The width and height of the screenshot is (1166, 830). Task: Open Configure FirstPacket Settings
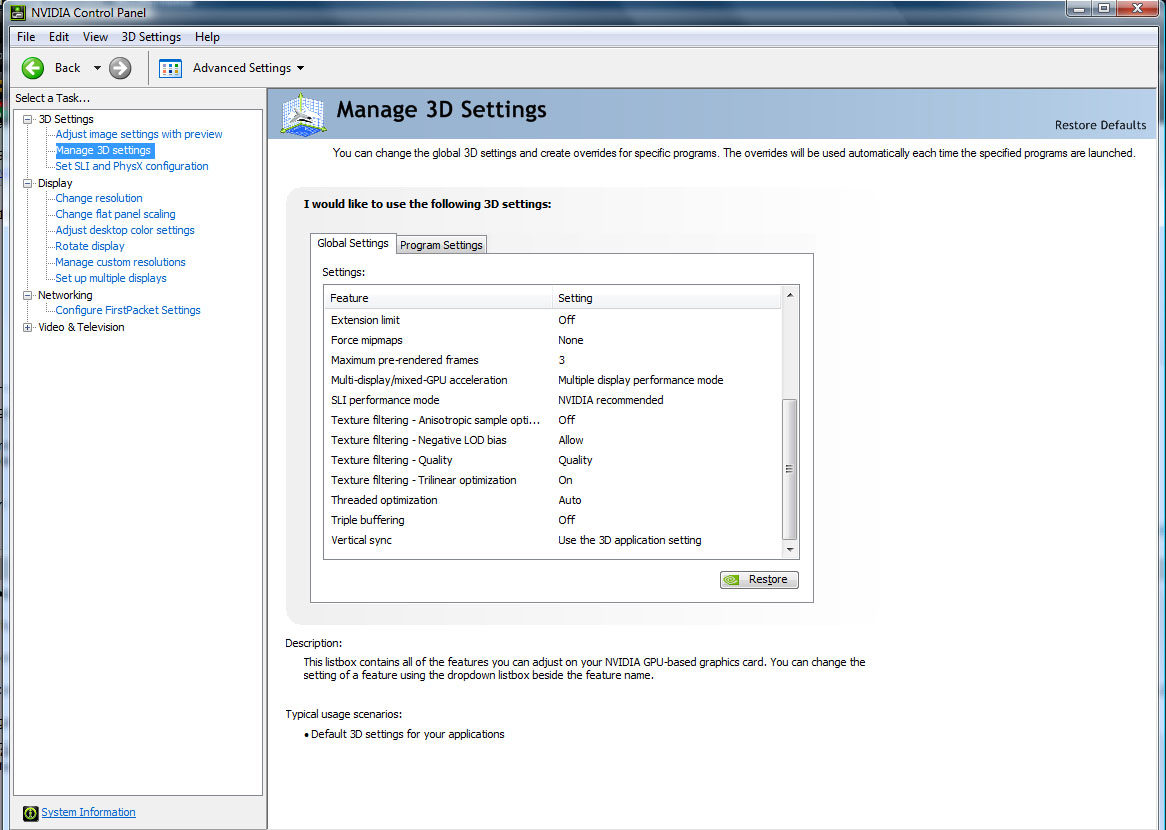(x=128, y=310)
